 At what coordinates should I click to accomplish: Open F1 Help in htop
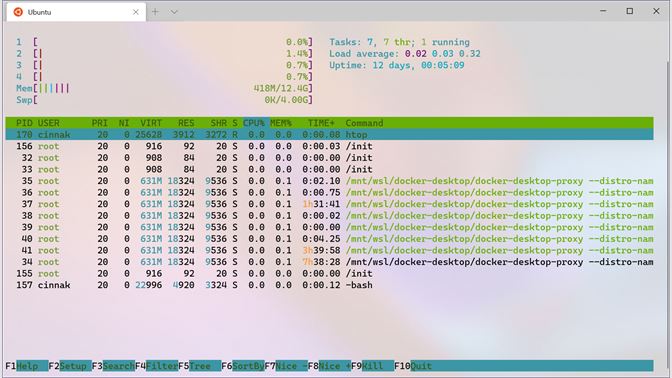[x=27, y=366]
